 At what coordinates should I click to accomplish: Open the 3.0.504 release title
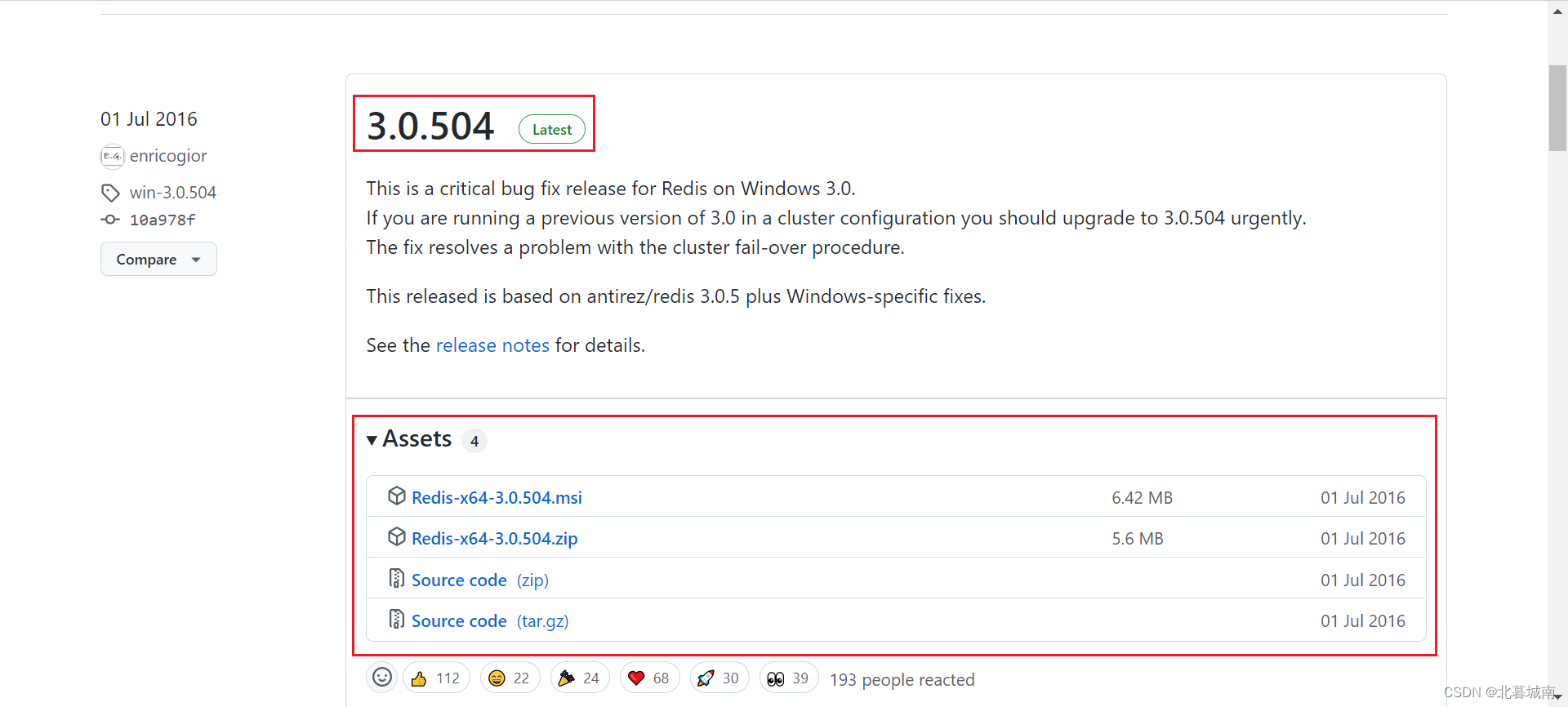point(430,127)
